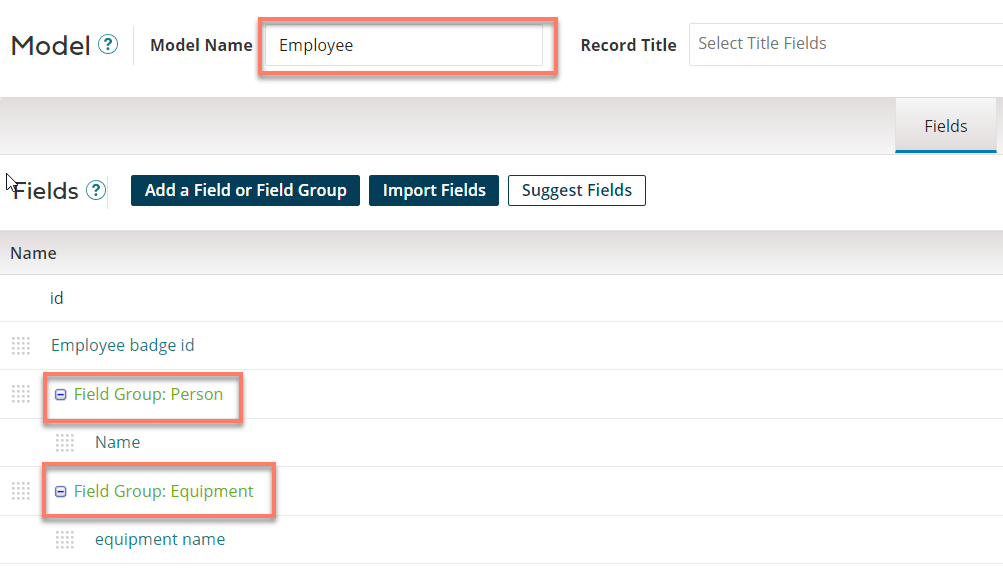The image size is (1003, 585).
Task: Switch to the Fields tab
Action: pos(945,126)
